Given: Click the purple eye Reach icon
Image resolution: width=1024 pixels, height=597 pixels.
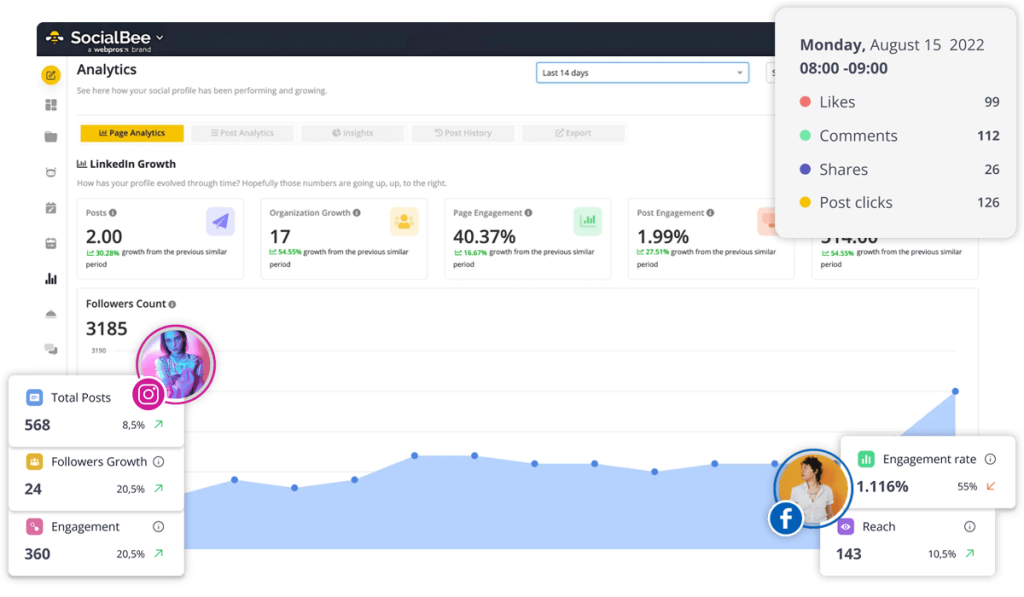Looking at the screenshot, I should point(846,526).
